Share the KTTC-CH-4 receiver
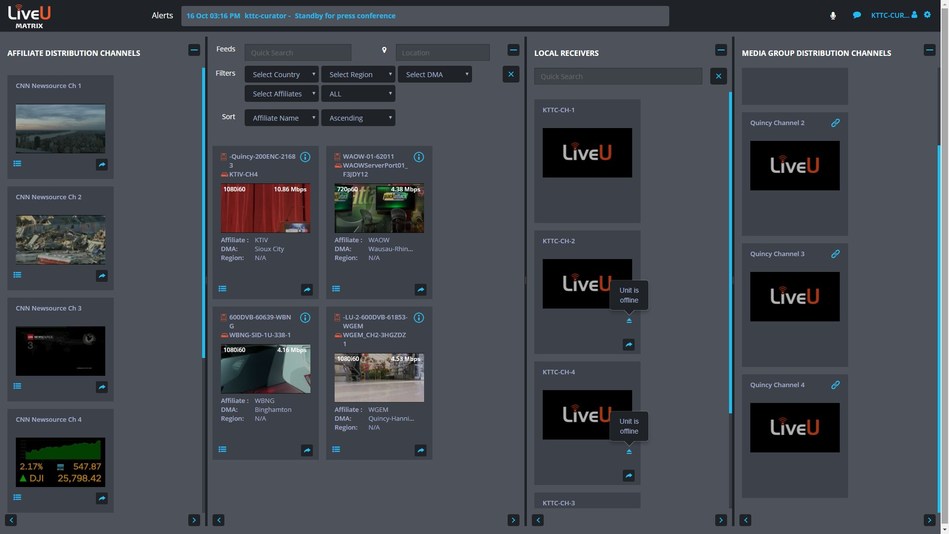This screenshot has height=534, width=949. pyautogui.click(x=629, y=475)
